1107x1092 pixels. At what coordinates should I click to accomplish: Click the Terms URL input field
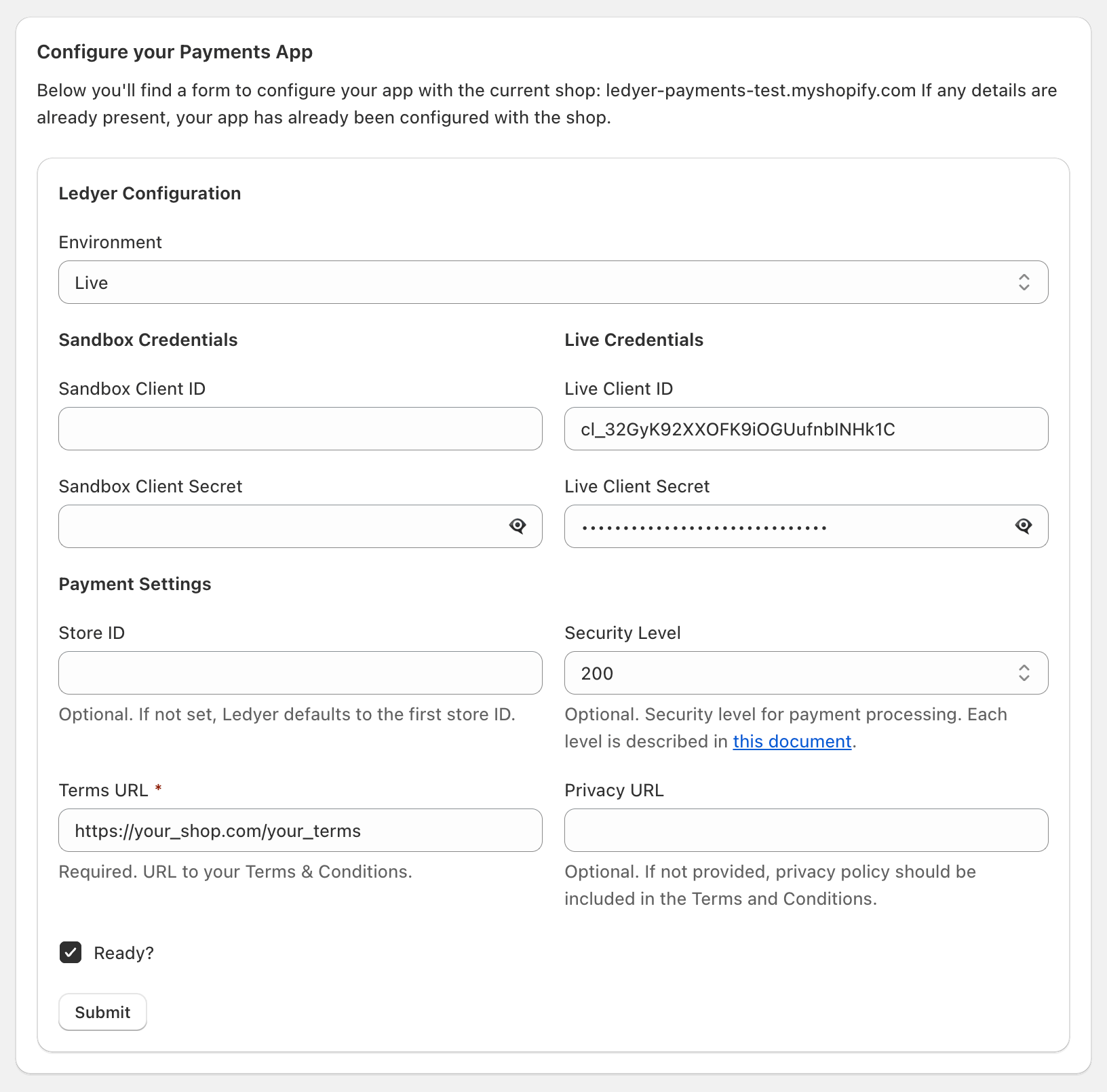coord(300,830)
